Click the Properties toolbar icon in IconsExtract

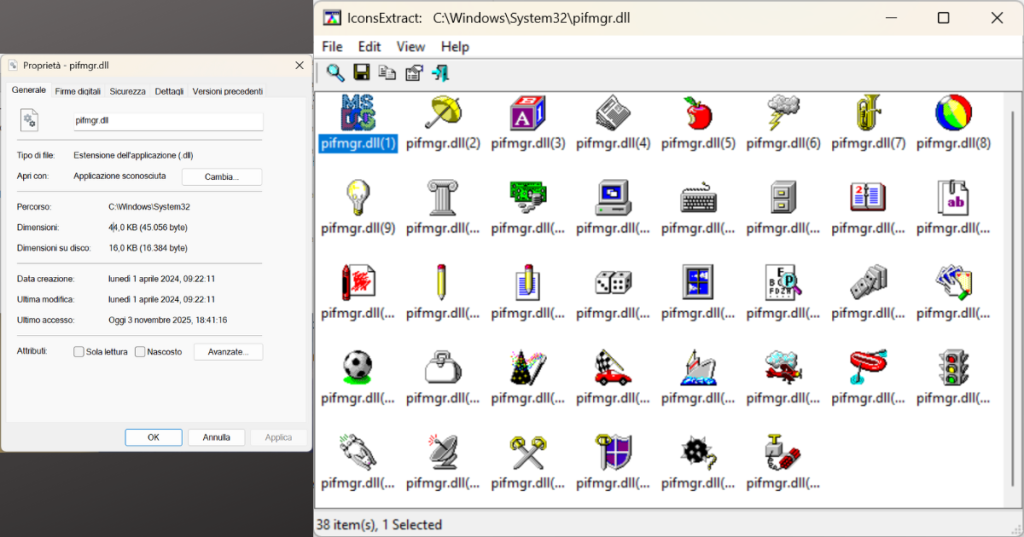pyautogui.click(x=413, y=72)
